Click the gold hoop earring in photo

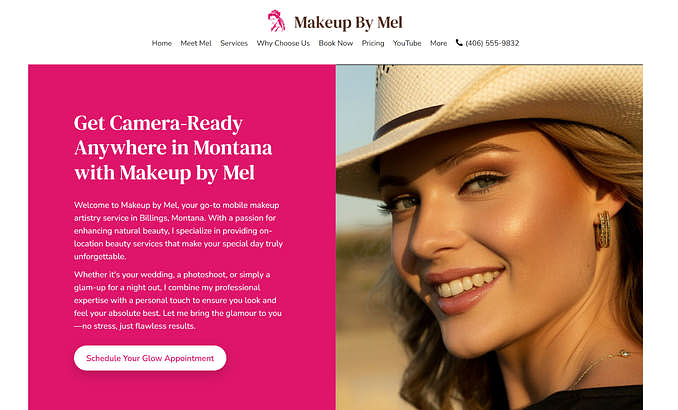tap(603, 230)
